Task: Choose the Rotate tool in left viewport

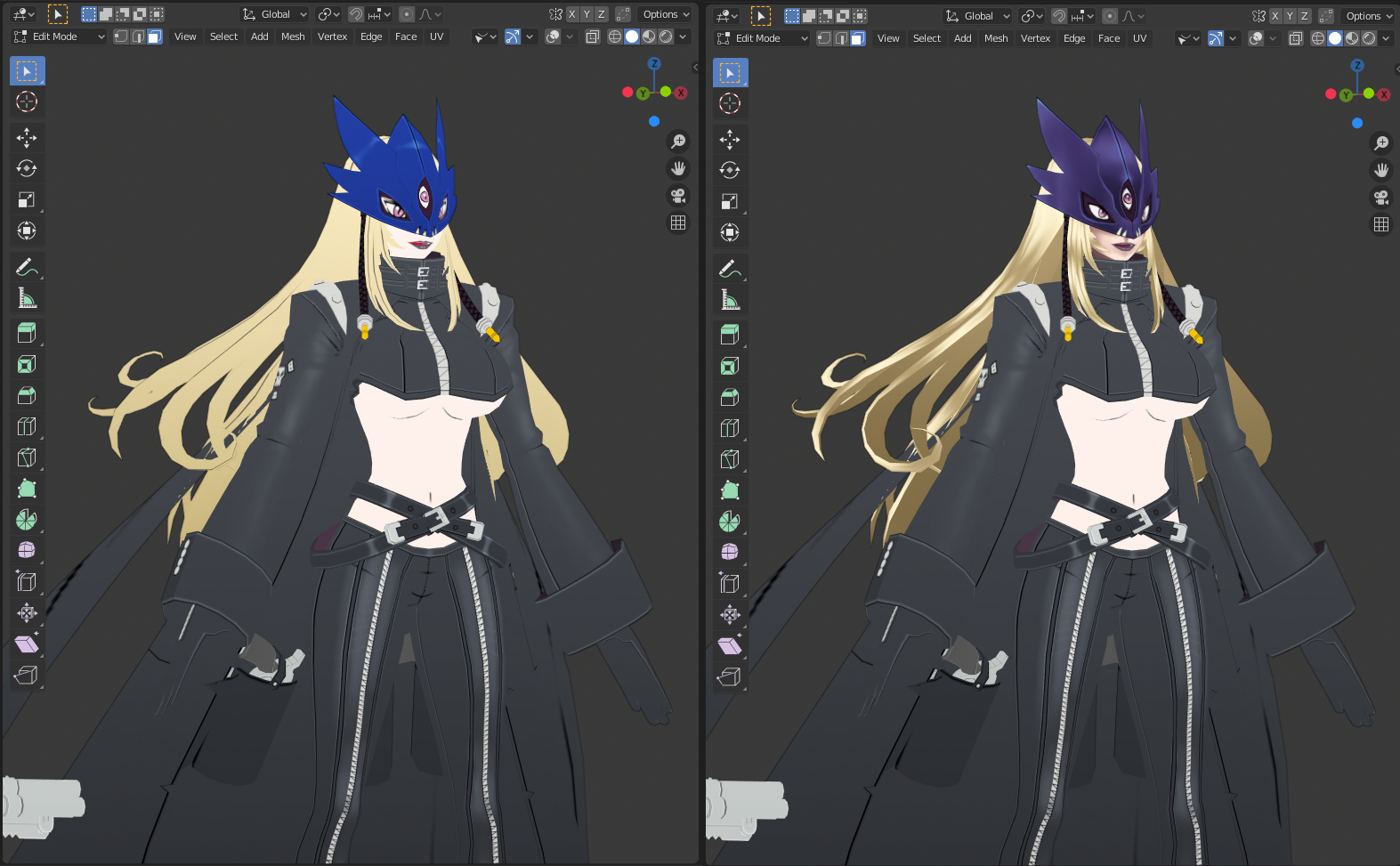Action: 27,168
